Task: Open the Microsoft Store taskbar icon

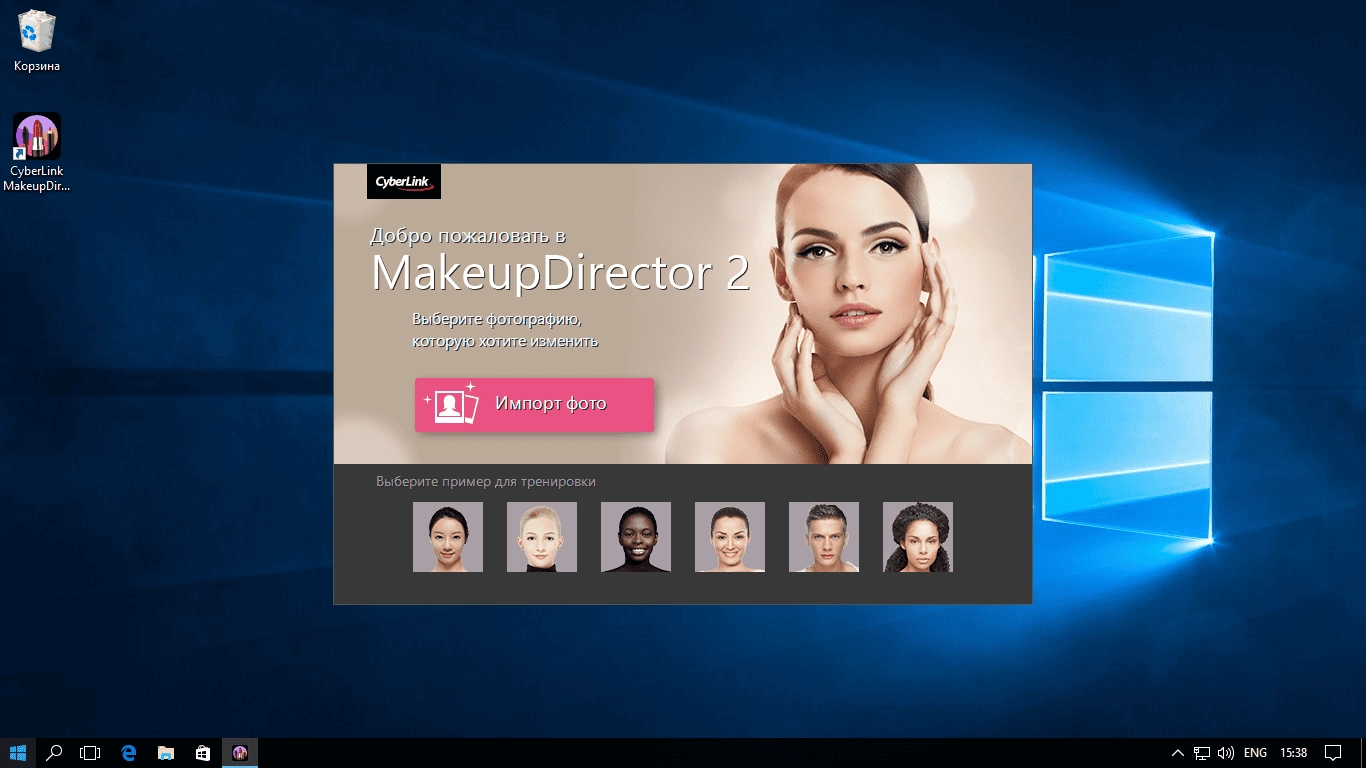Action: coord(202,753)
